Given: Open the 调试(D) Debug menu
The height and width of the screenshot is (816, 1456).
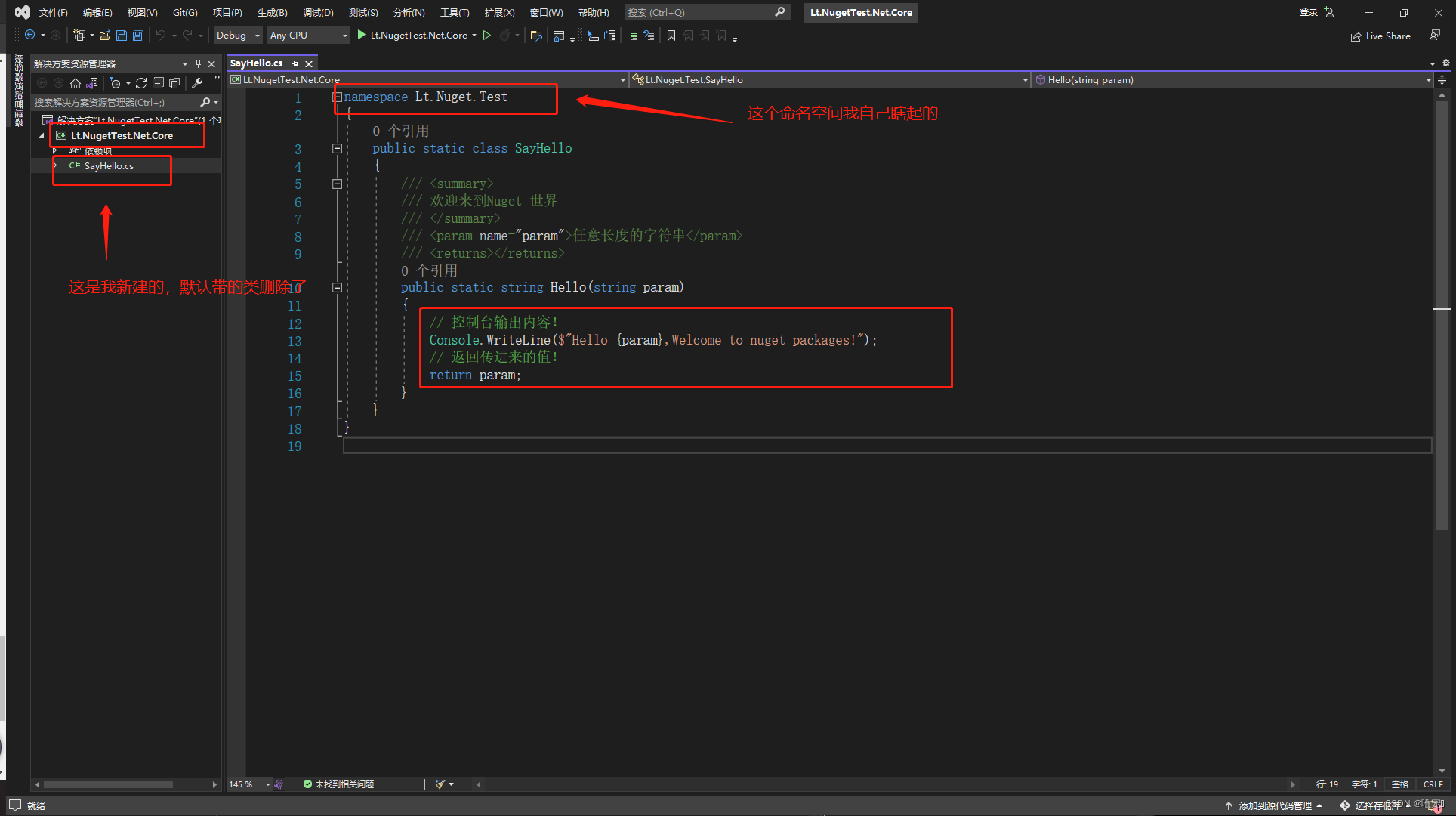Looking at the screenshot, I should click(318, 12).
